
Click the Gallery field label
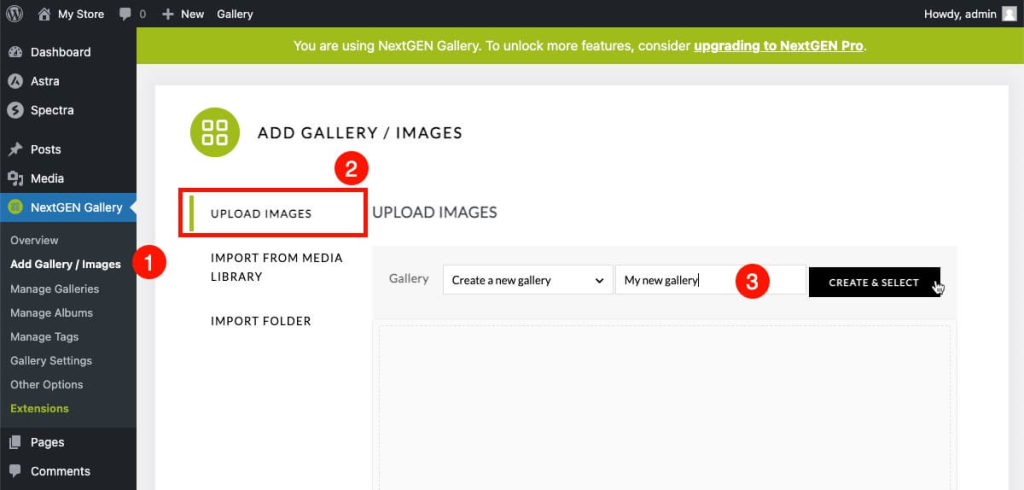pyautogui.click(x=409, y=279)
